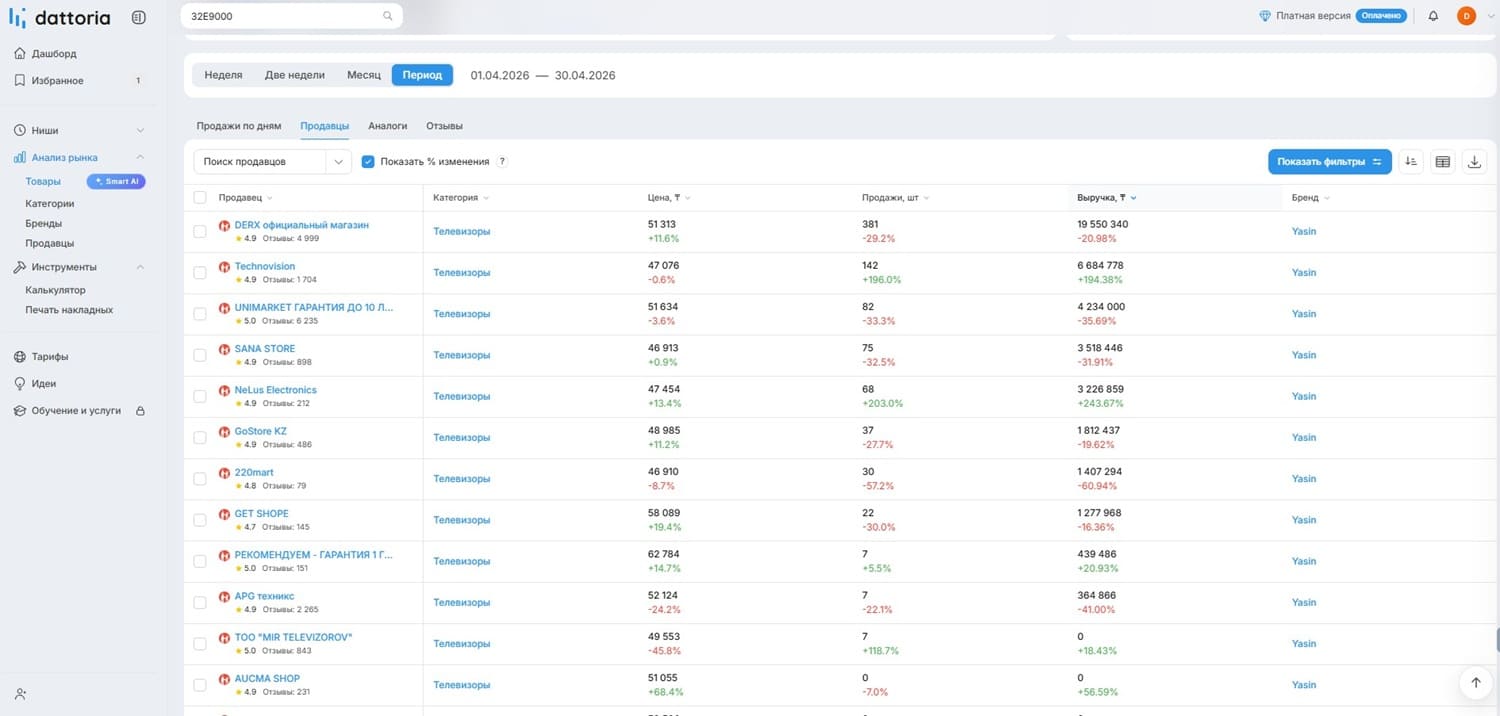Focus the search field containing 32E9000
This screenshot has height=716, width=1500.
(x=292, y=16)
